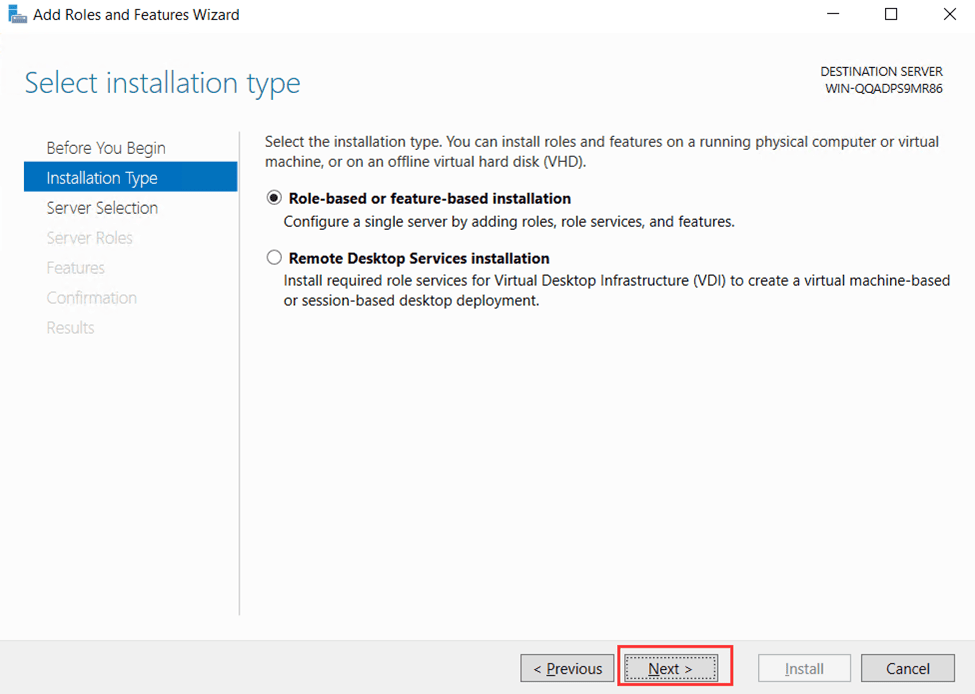
Task: Select the Installation Type step
Action: pyautogui.click(x=103, y=177)
